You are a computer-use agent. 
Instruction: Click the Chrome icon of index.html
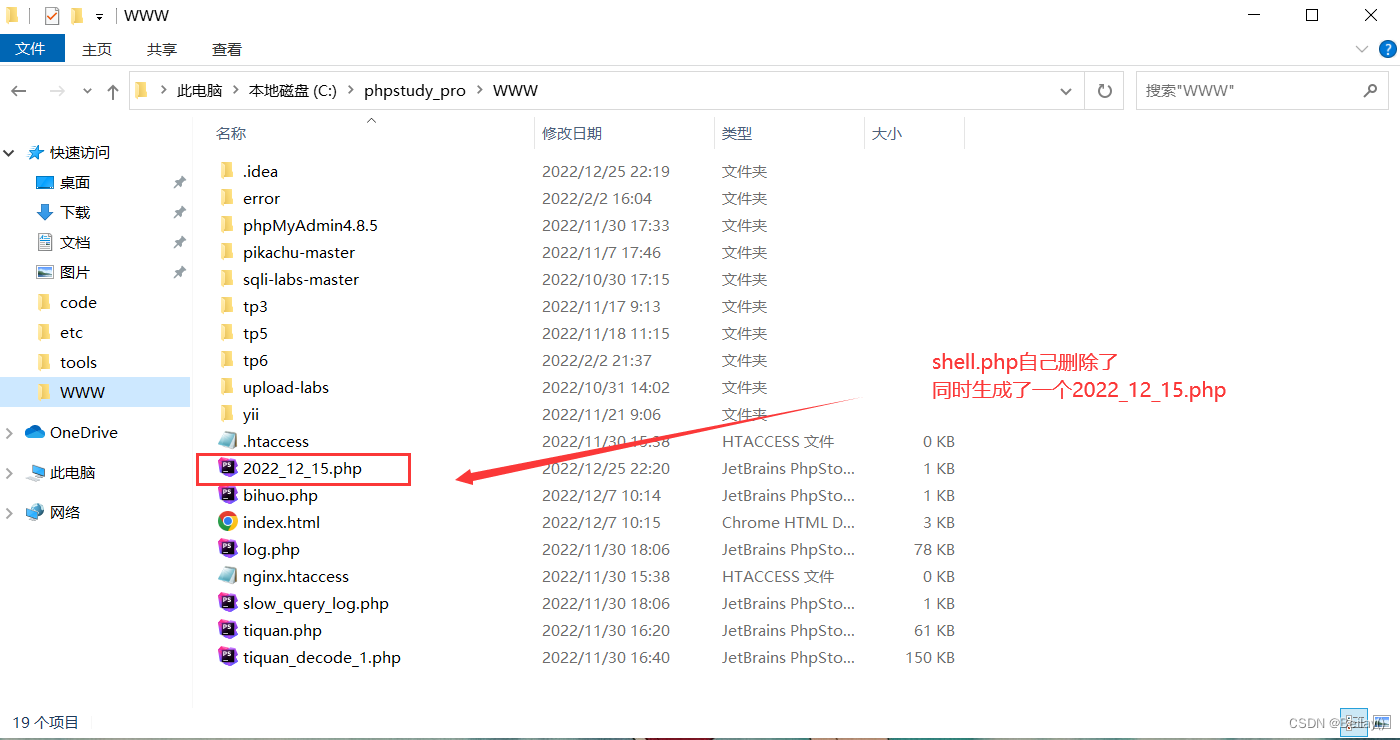tap(227, 521)
